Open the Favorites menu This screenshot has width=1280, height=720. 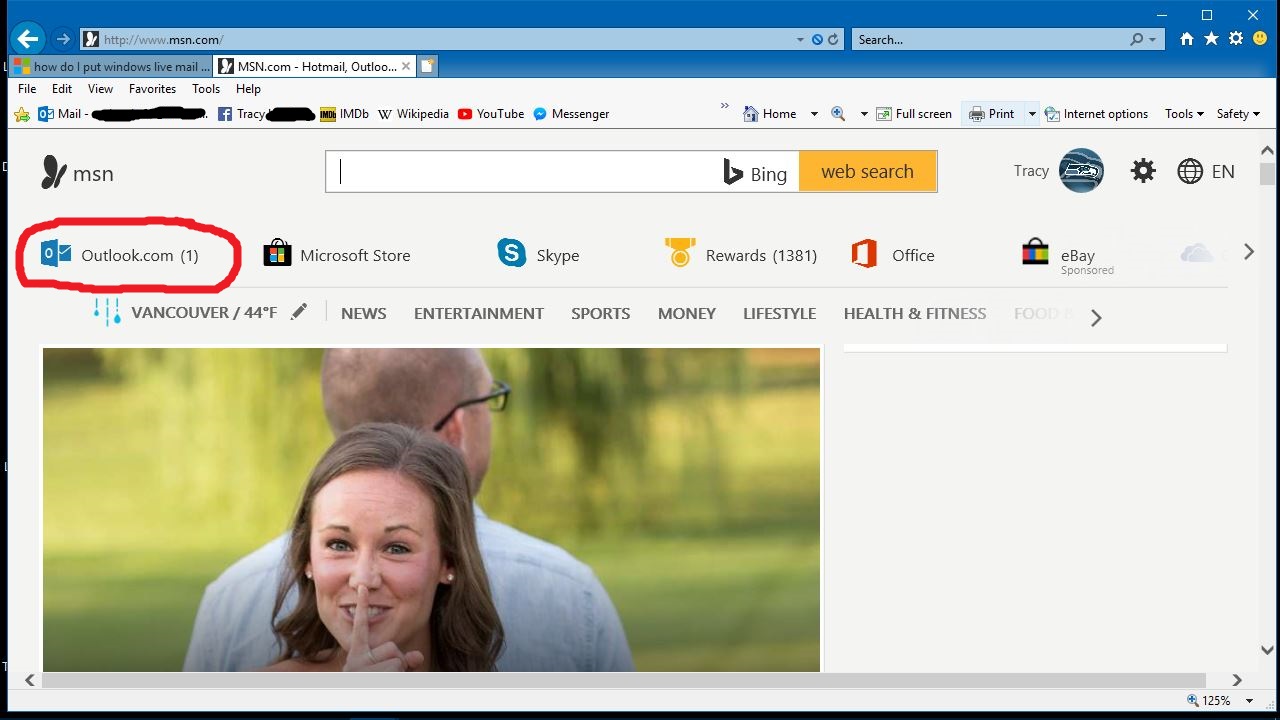[152, 89]
